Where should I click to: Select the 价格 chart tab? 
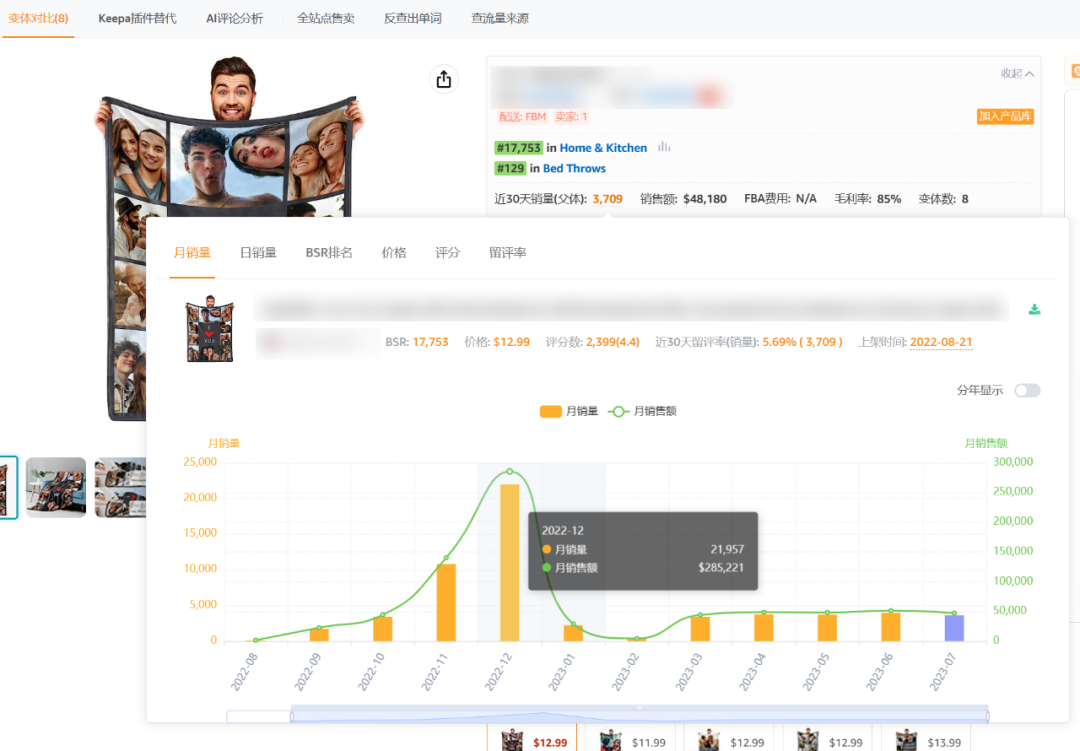pyautogui.click(x=394, y=253)
